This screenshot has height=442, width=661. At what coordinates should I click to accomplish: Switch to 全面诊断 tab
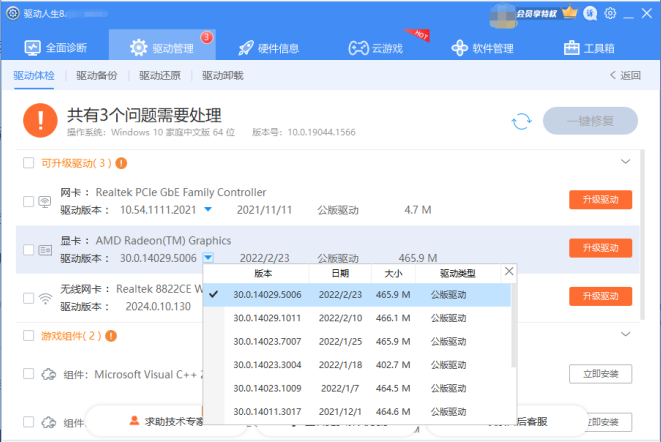coord(56,48)
